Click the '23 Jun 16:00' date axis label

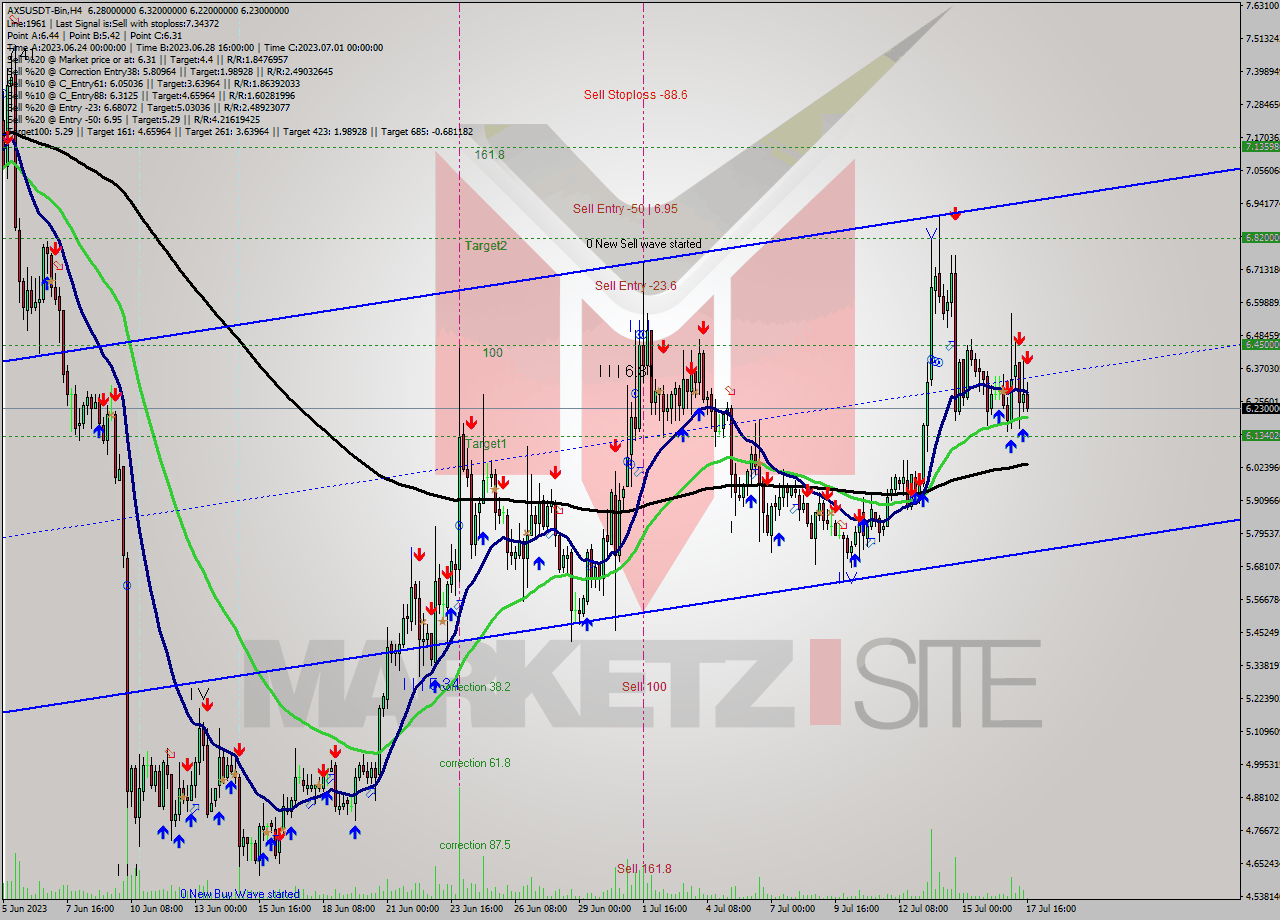click(x=476, y=909)
